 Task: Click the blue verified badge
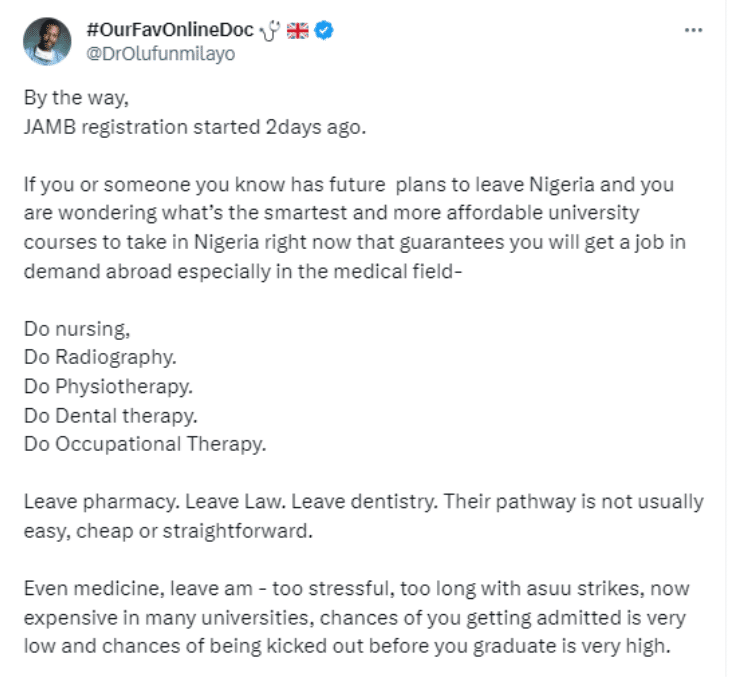pos(324,31)
